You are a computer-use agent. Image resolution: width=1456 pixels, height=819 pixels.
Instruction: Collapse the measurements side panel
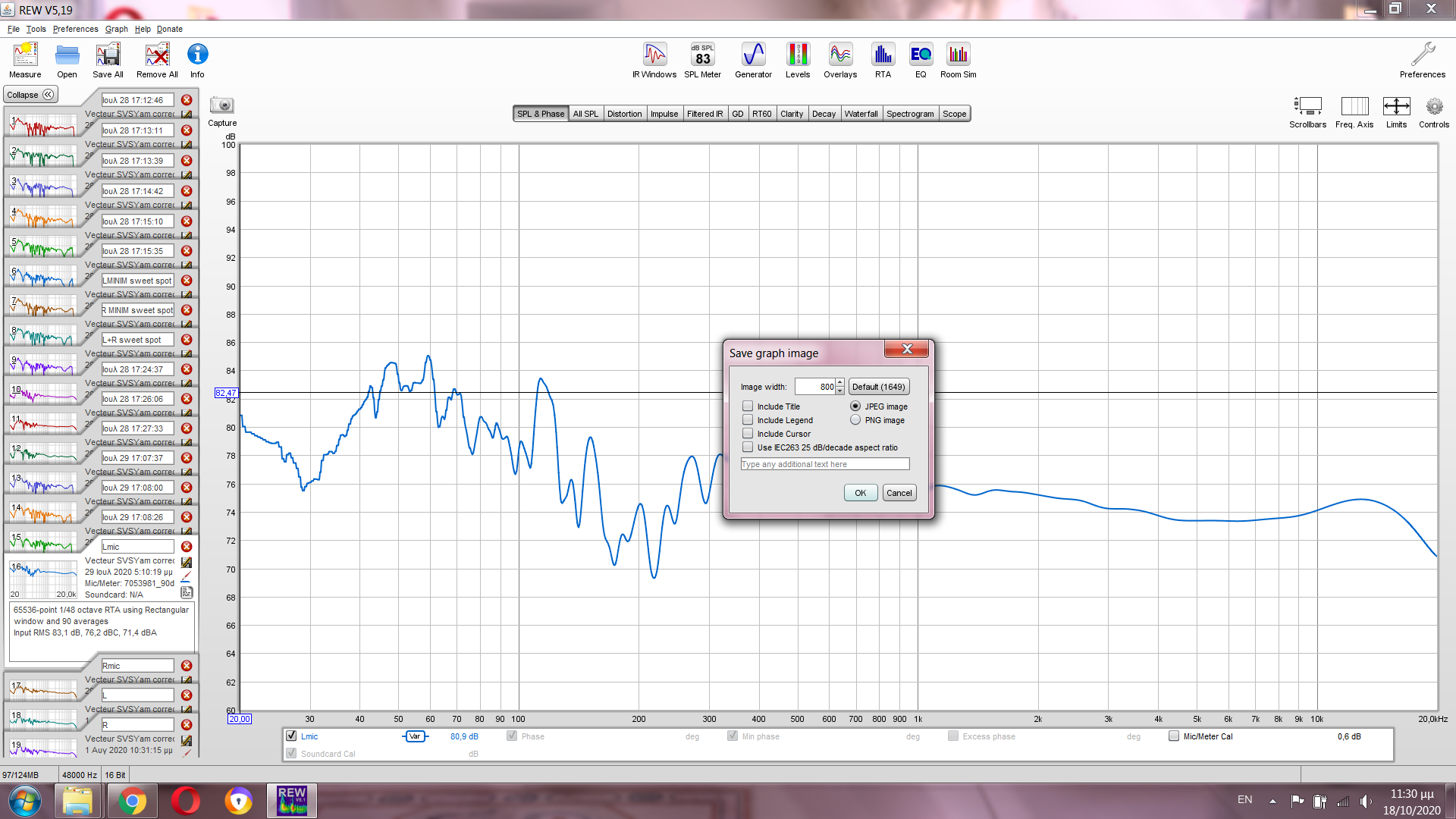coord(30,95)
